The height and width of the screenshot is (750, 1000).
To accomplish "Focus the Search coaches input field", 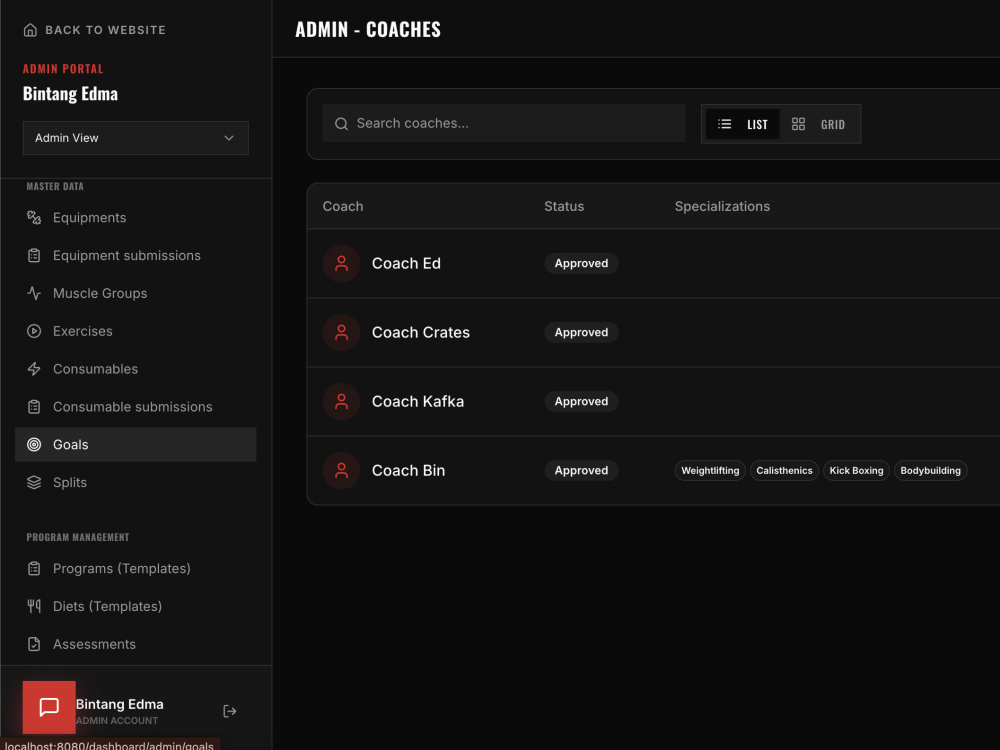I will (x=504, y=123).
